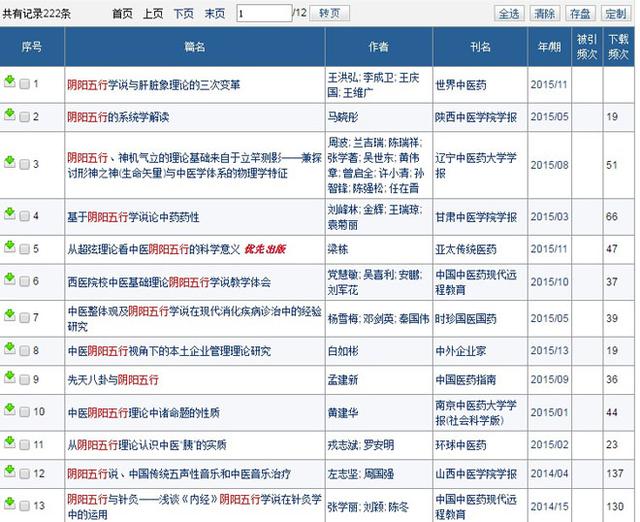Click the 序号 column header
Image resolution: width=640 pixels, height=522 pixels.
click(x=32, y=47)
